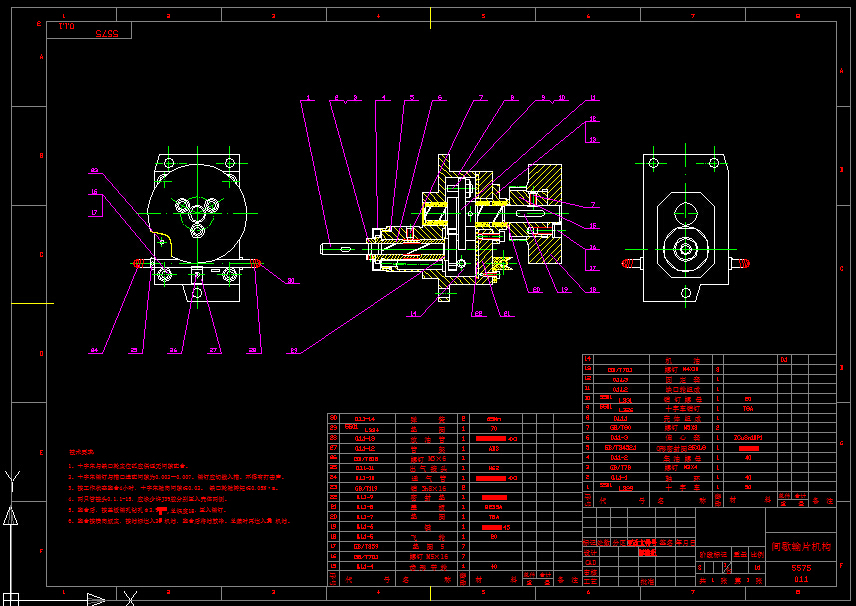The width and height of the screenshot is (856, 606).
Task: Select the ZCuSn10P1 material cell
Action: coord(748,438)
